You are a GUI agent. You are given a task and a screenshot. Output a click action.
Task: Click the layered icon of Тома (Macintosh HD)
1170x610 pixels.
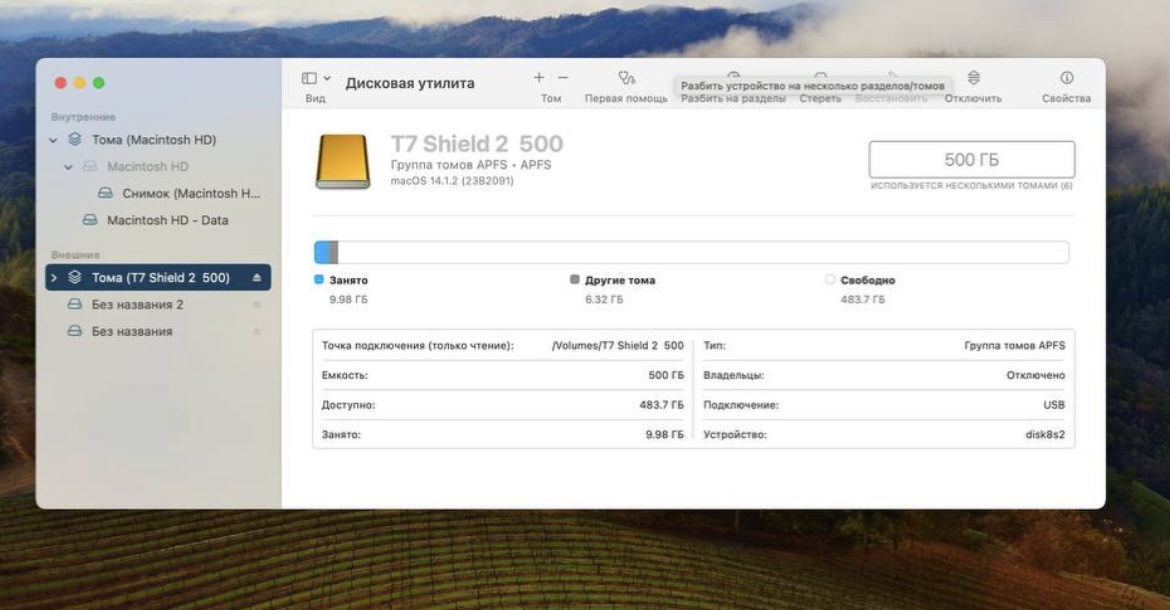click(75, 139)
